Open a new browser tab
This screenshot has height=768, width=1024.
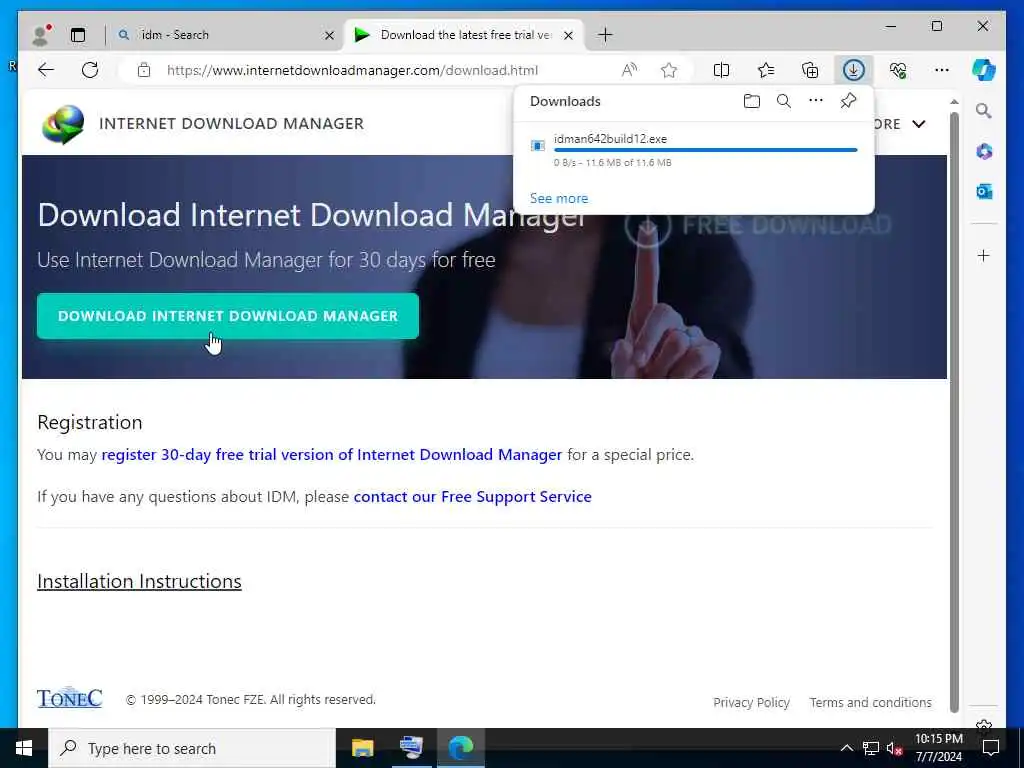(605, 35)
